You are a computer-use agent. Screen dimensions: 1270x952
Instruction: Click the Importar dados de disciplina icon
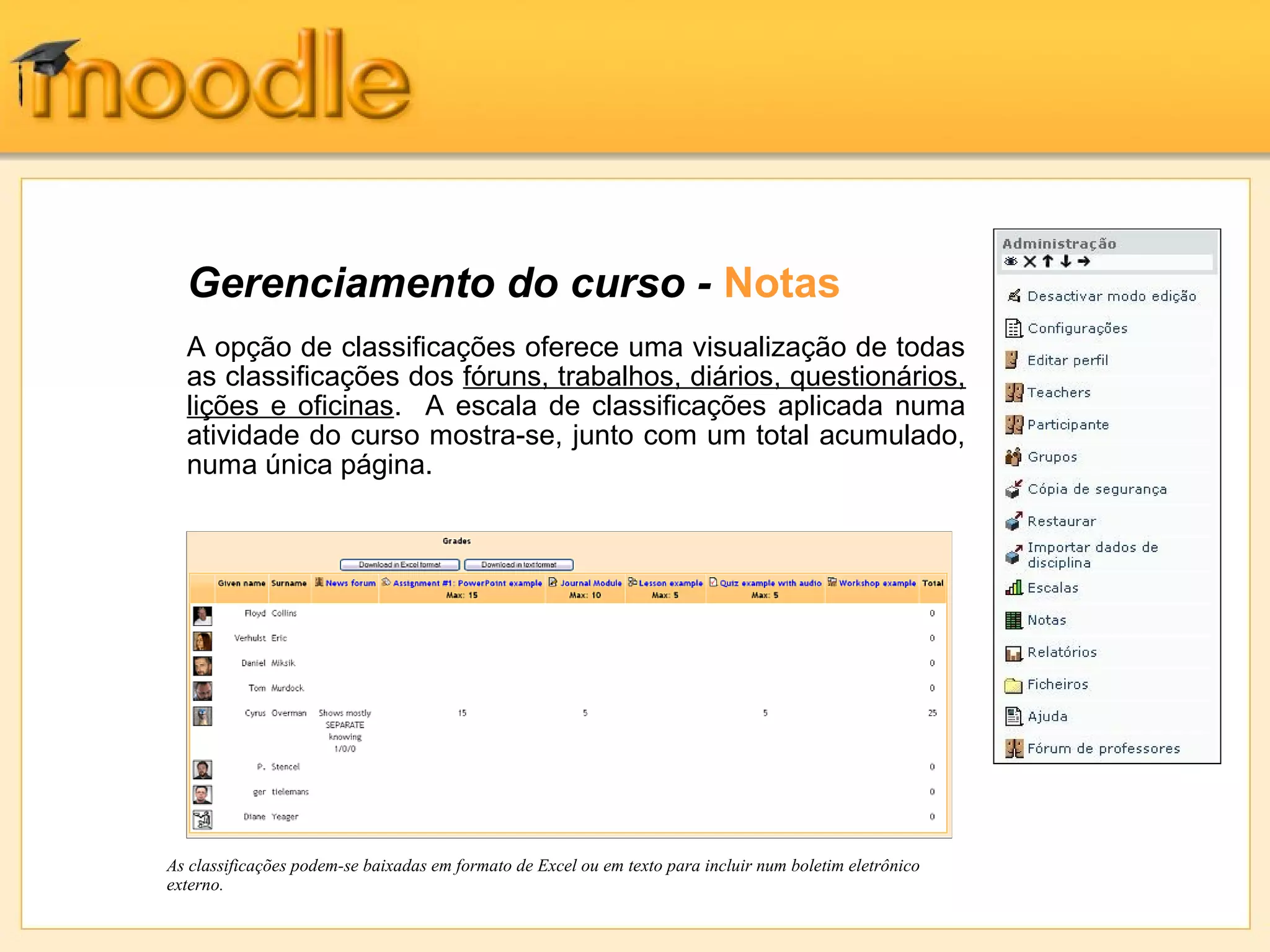pyautogui.click(x=1014, y=555)
